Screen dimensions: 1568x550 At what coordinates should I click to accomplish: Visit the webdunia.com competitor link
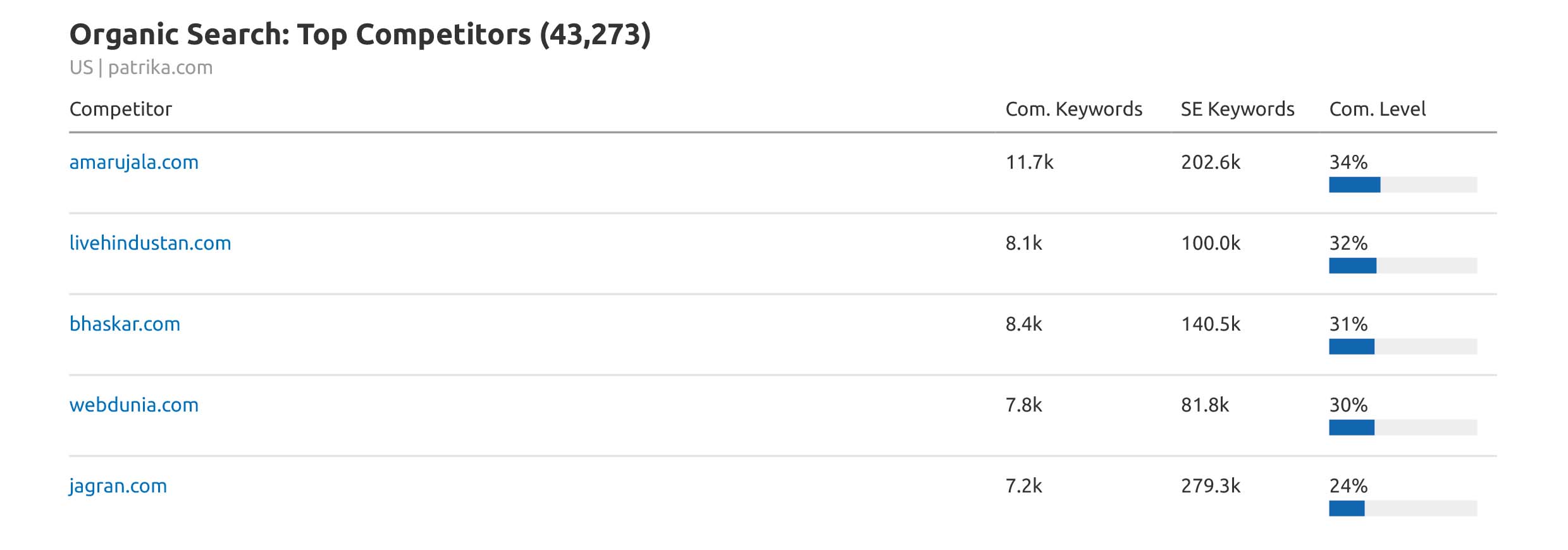[x=133, y=405]
